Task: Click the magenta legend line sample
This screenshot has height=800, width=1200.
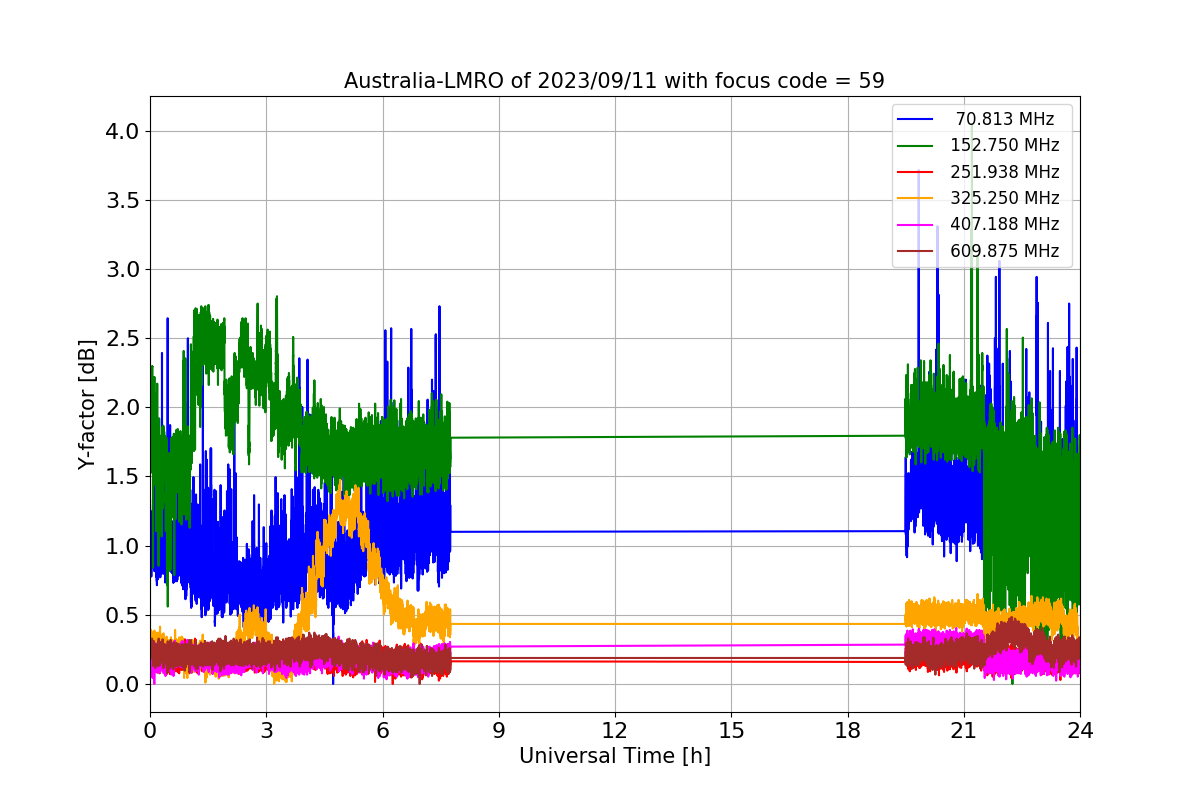Action: click(x=916, y=224)
